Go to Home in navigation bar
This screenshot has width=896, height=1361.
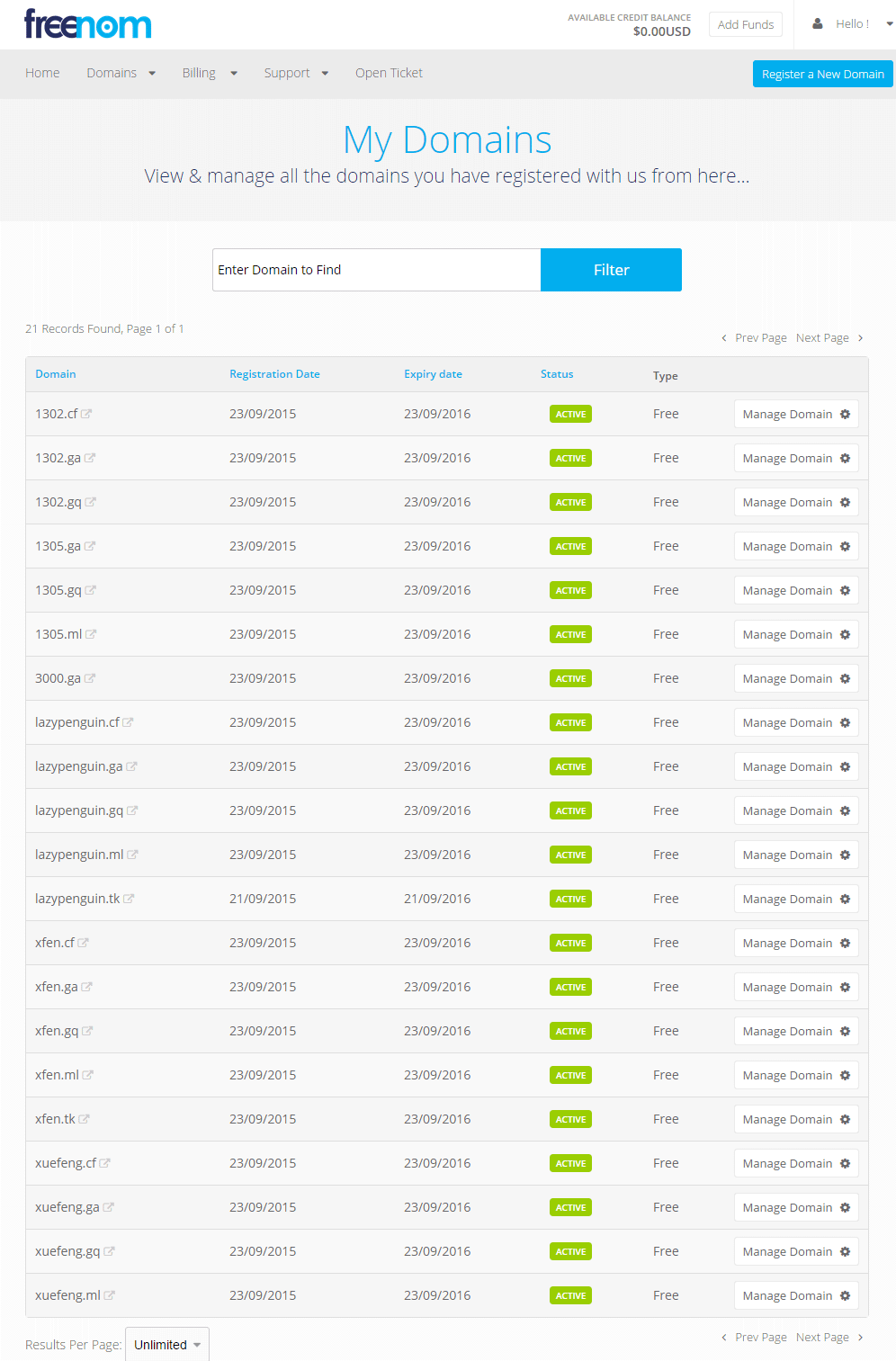pos(42,73)
